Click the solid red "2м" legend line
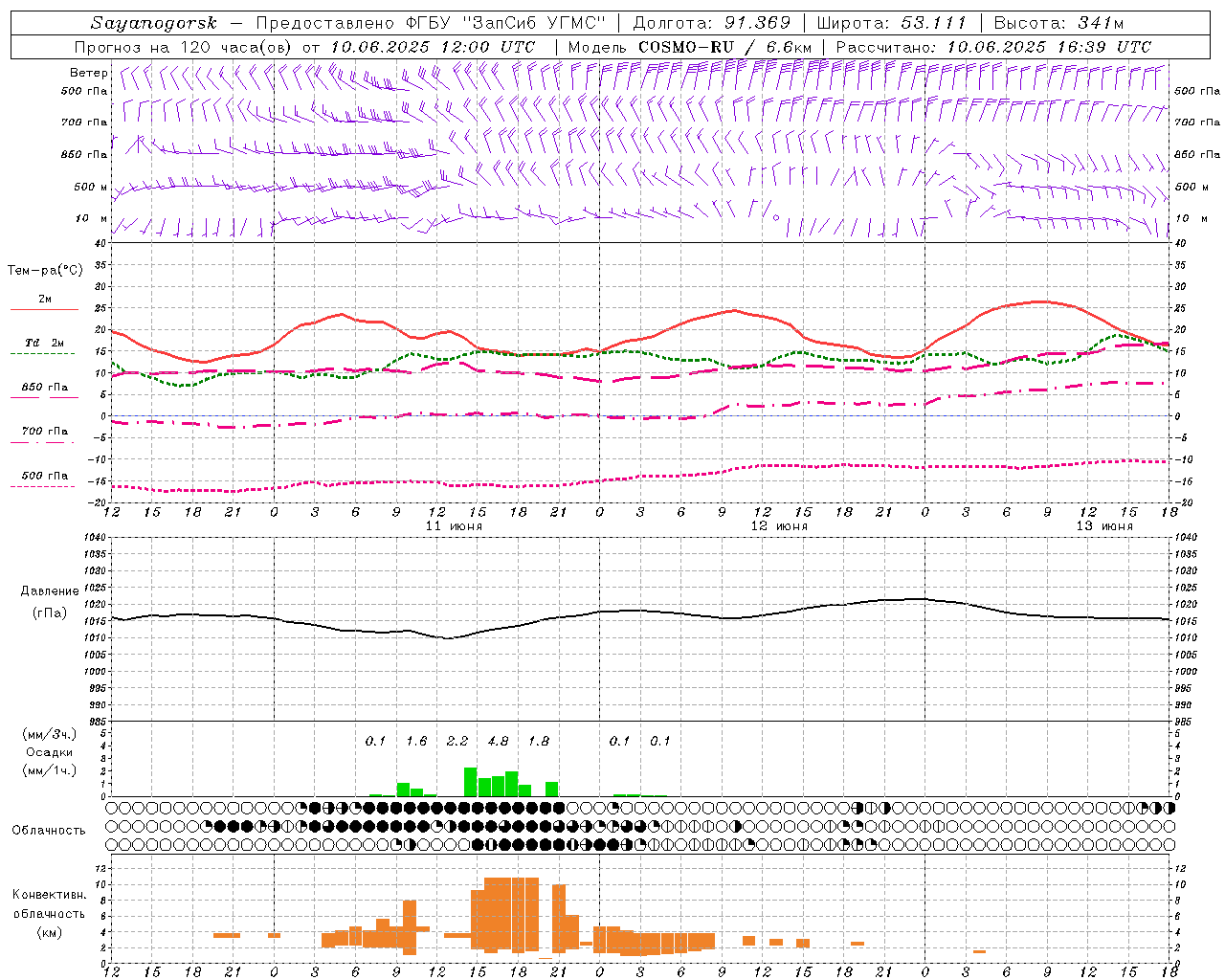This screenshot has width=1225, height=980. 44,309
